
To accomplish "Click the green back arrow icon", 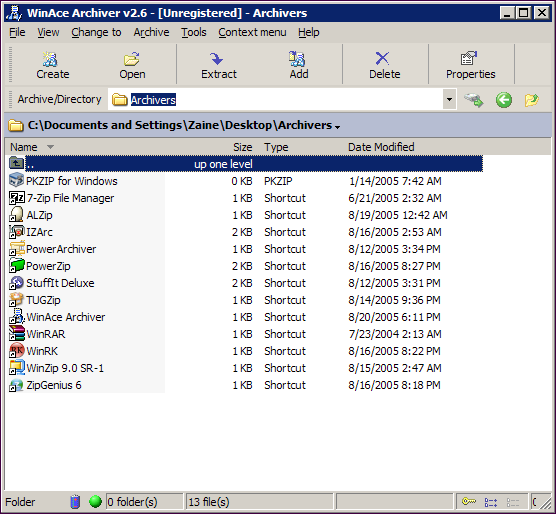I will coord(504,100).
